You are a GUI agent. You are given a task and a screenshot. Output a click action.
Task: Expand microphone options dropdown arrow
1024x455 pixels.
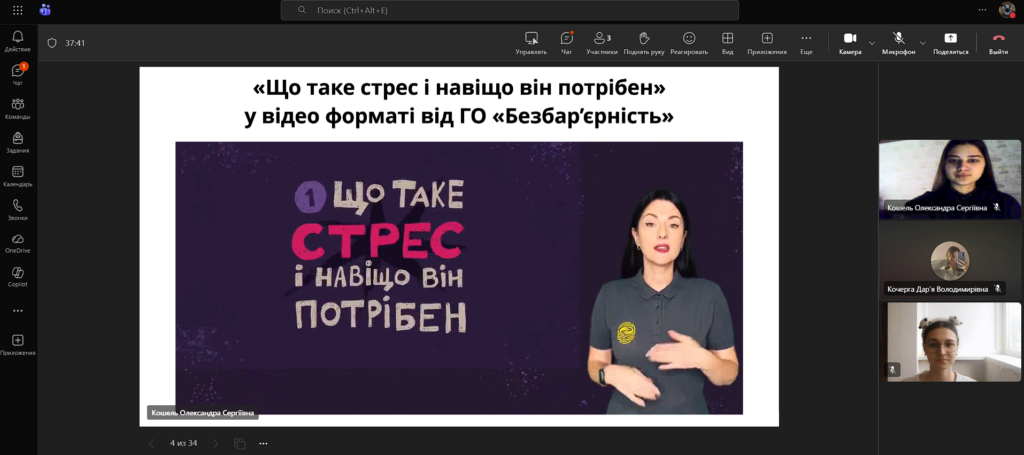(x=922, y=43)
